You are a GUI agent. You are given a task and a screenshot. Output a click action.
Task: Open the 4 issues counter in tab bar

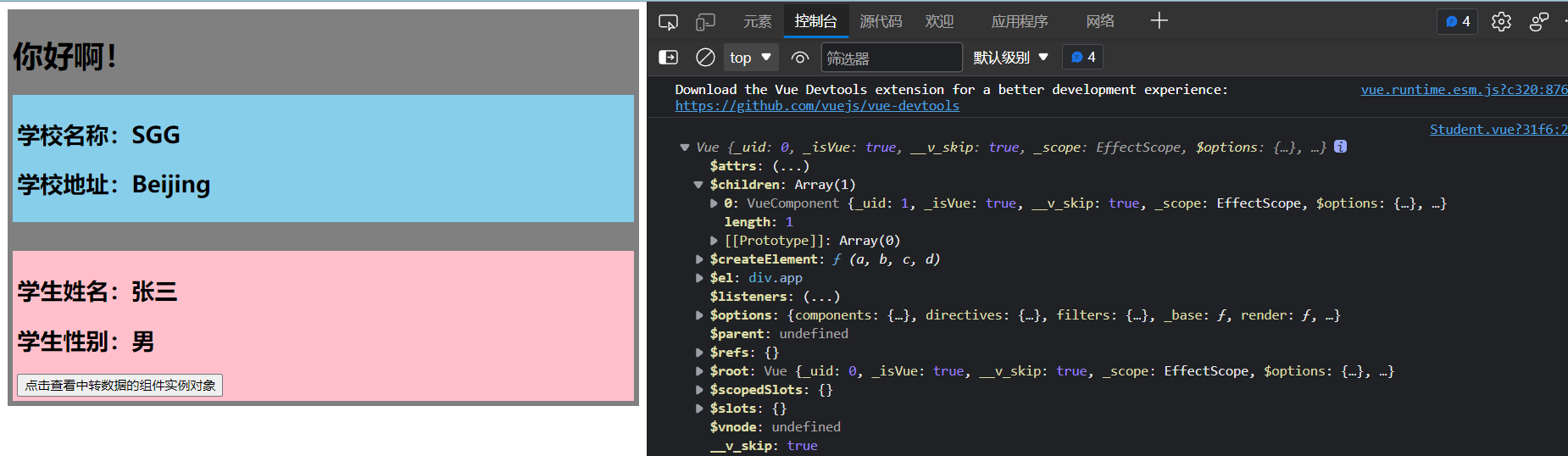pos(1457,22)
